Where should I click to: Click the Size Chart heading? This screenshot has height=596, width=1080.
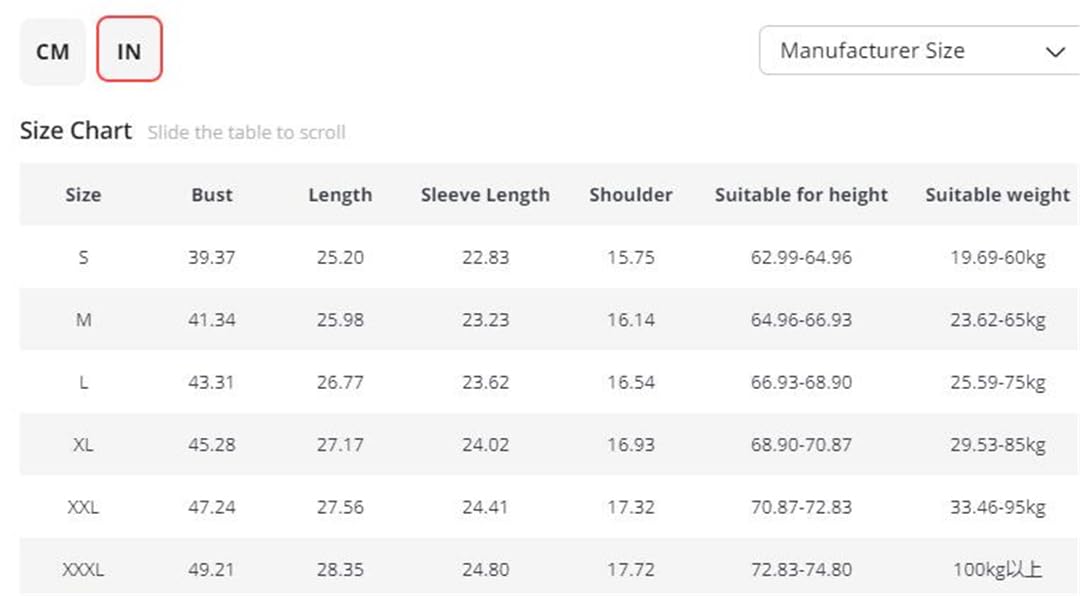[x=76, y=130]
